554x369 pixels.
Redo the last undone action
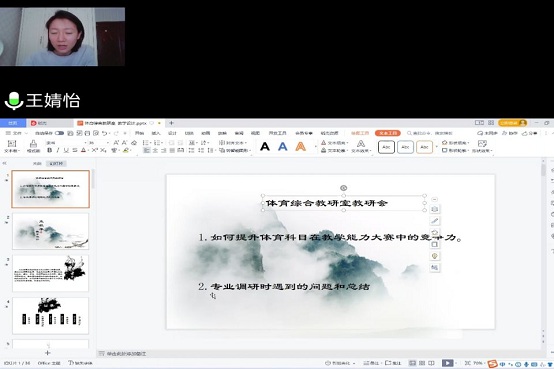[x=116, y=133]
